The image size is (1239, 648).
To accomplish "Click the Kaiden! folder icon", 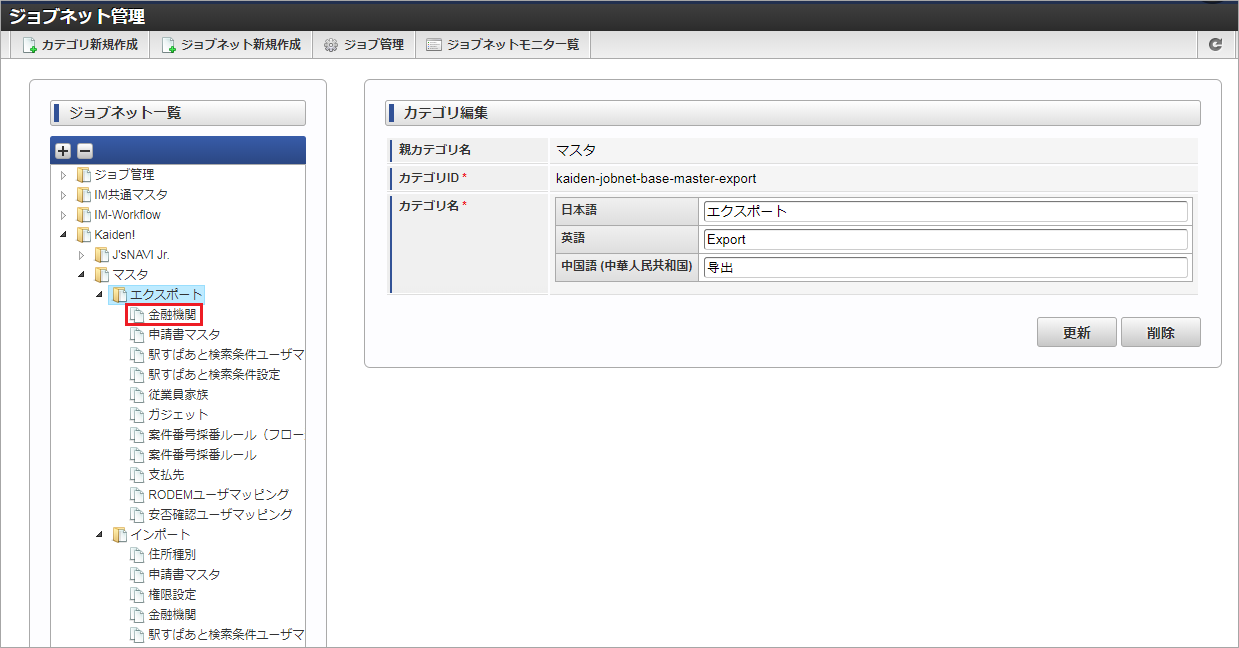I will pyautogui.click(x=84, y=235).
